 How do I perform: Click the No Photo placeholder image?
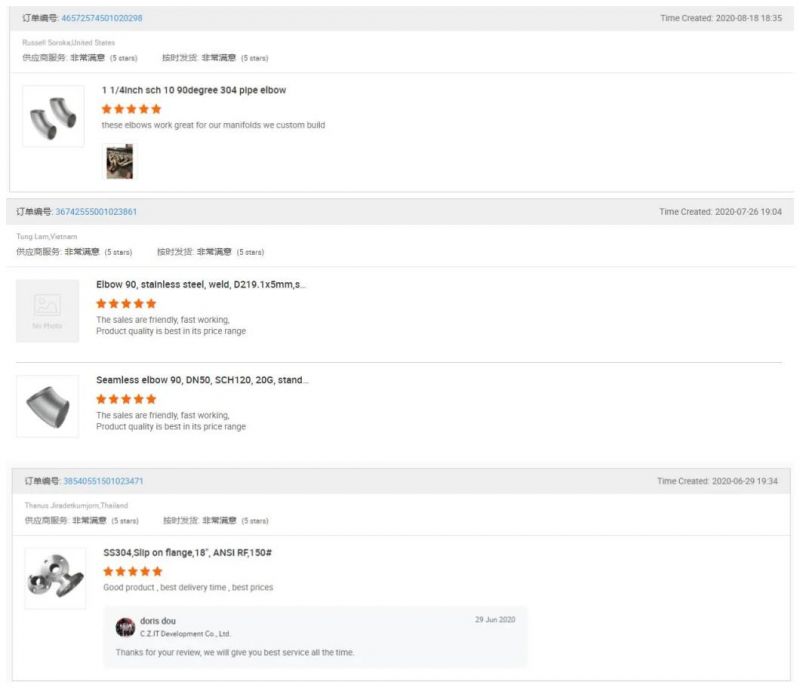pyautogui.click(x=47, y=311)
